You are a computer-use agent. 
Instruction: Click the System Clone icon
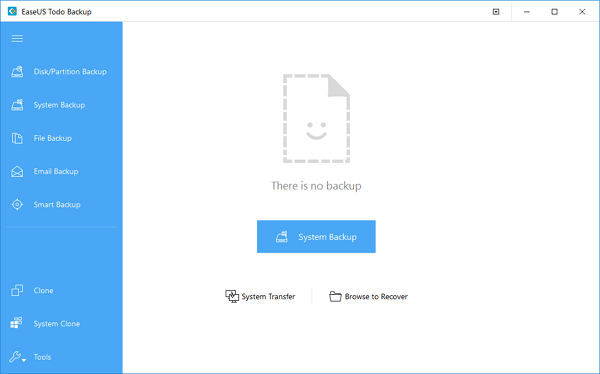[17, 323]
